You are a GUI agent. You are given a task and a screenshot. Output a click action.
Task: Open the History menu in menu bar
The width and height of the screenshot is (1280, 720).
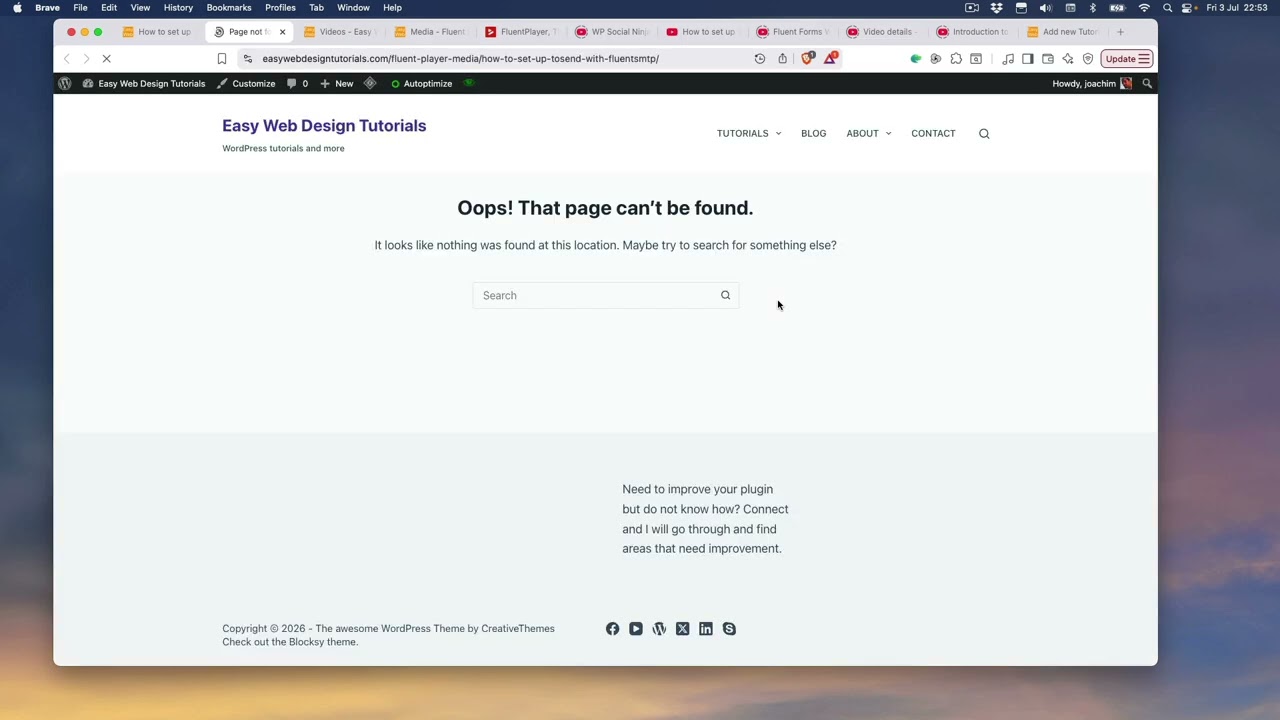point(178,8)
